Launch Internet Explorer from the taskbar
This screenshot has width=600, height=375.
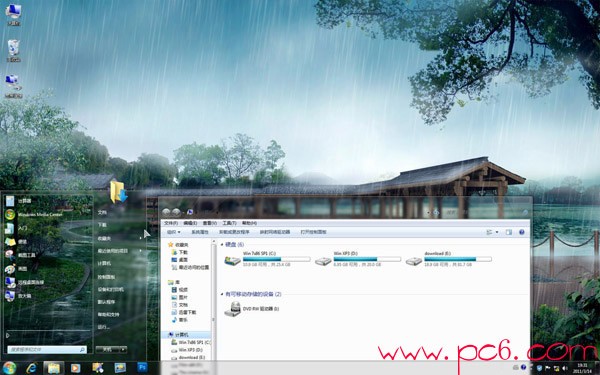(31, 368)
